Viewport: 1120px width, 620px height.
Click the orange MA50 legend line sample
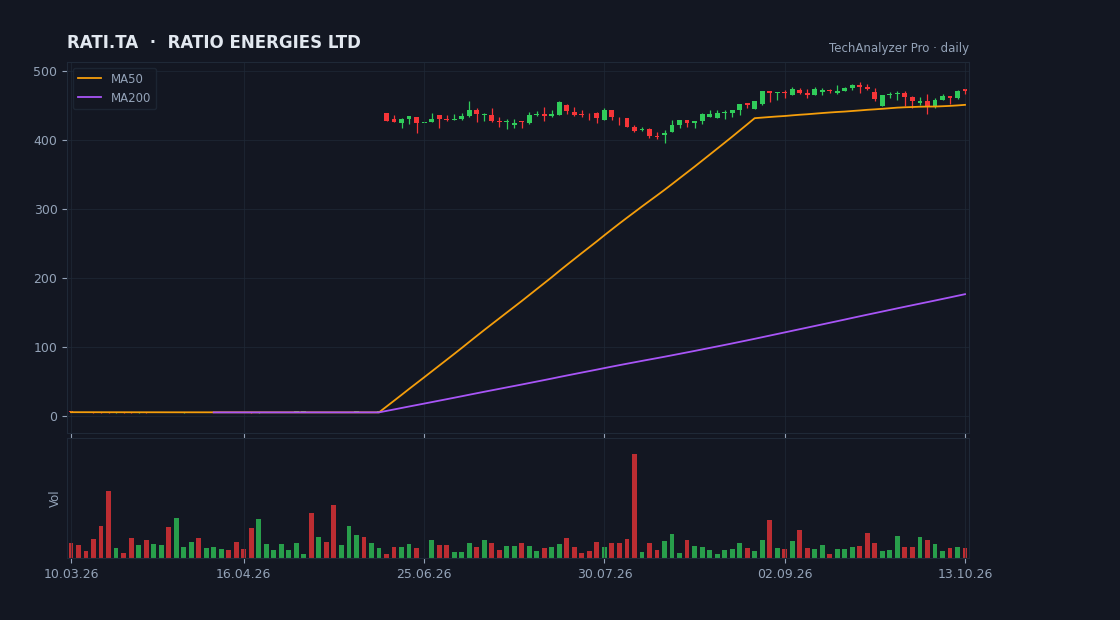[89, 79]
